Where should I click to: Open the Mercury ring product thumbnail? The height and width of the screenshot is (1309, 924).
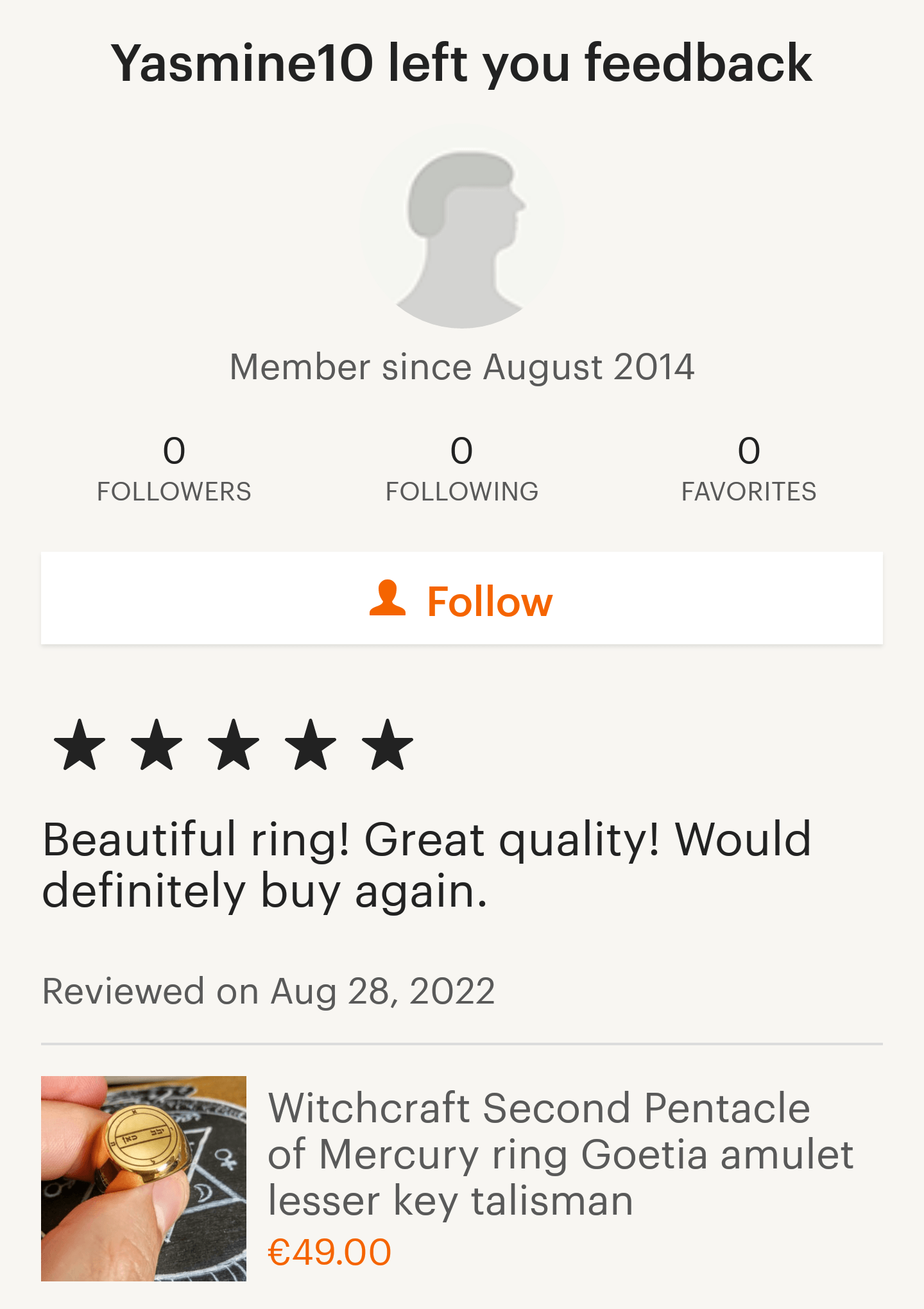(x=144, y=1178)
